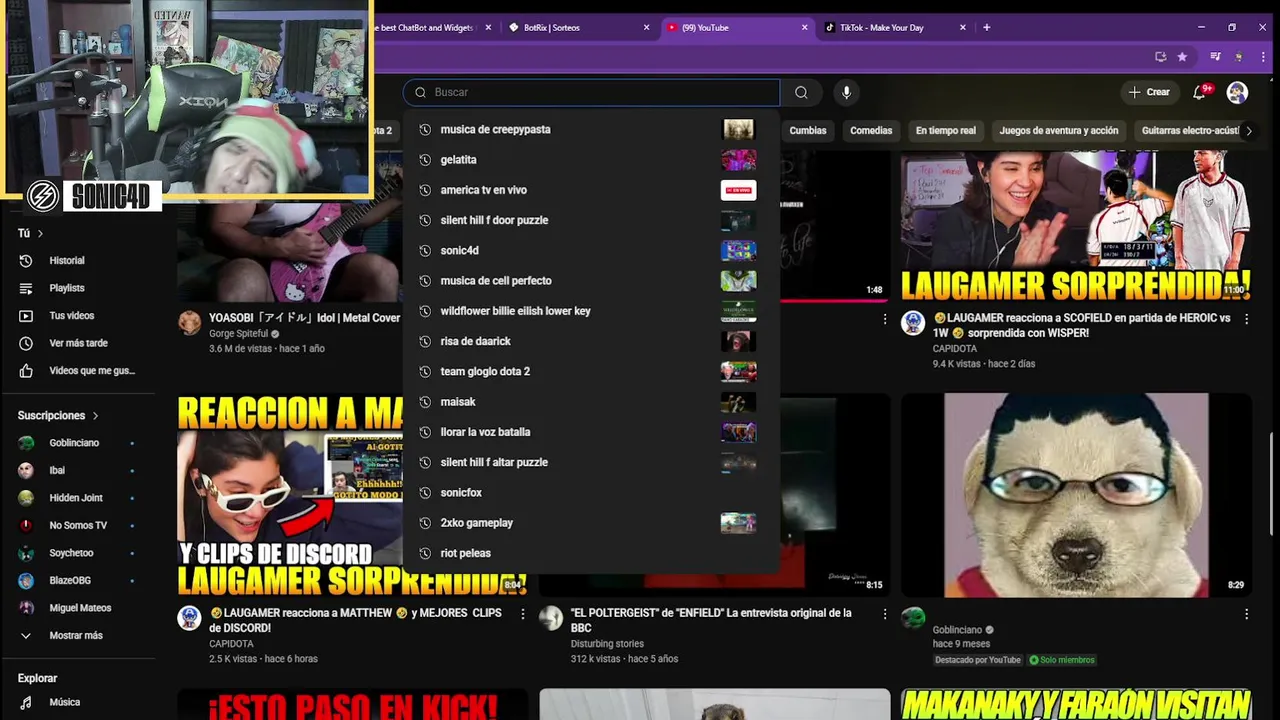The width and height of the screenshot is (1280, 720).
Task: Expand the 'Tú' section chevron
Action: [x=40, y=233]
